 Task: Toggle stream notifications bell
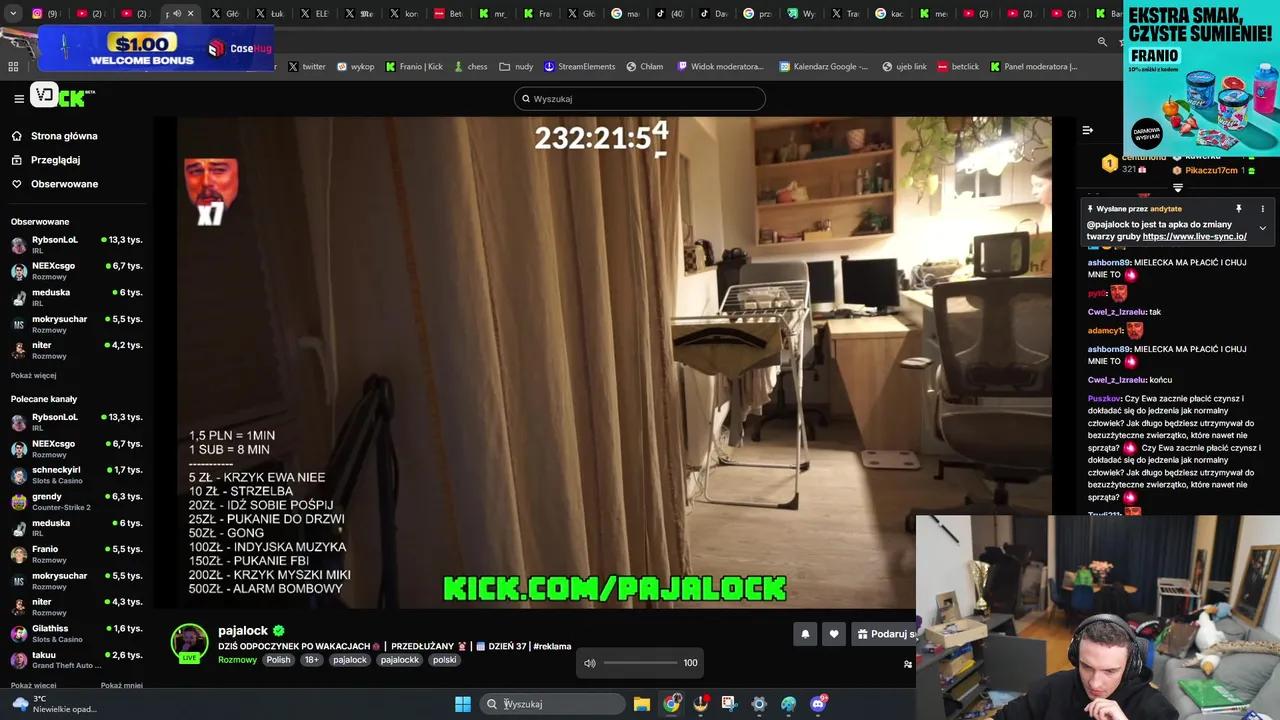pos(805,634)
